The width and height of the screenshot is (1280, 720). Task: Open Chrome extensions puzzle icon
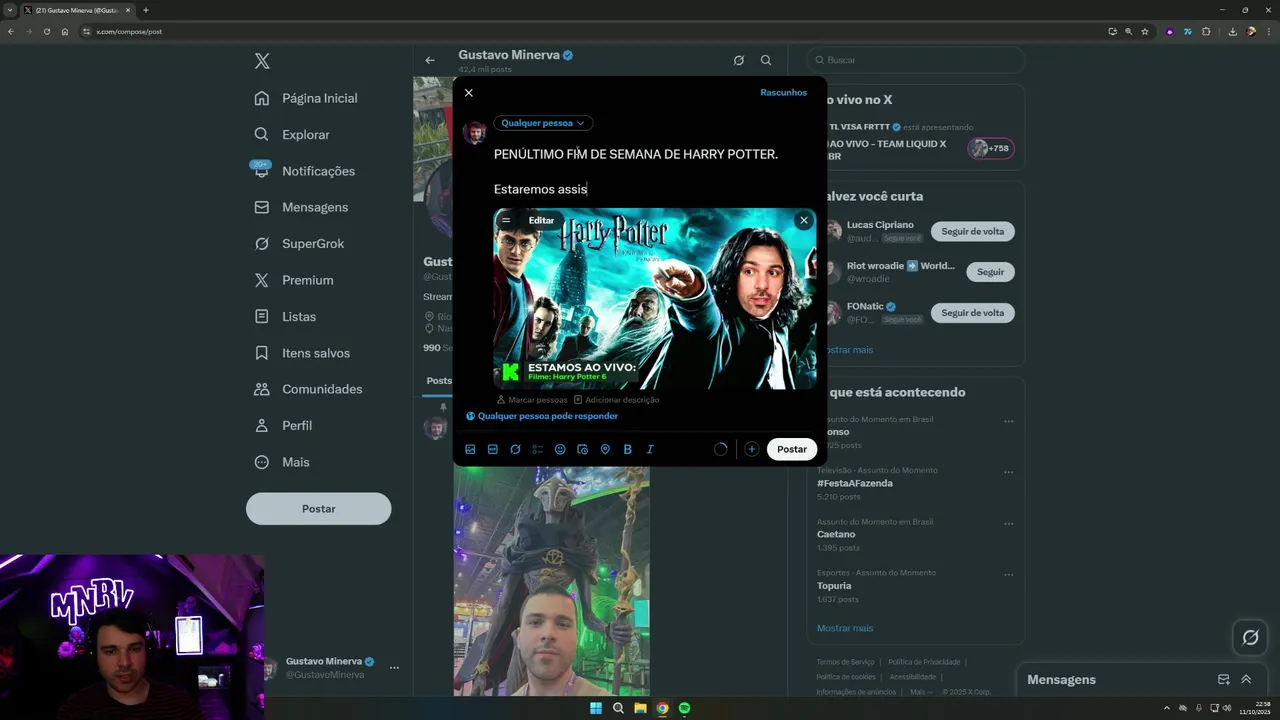click(x=1206, y=31)
